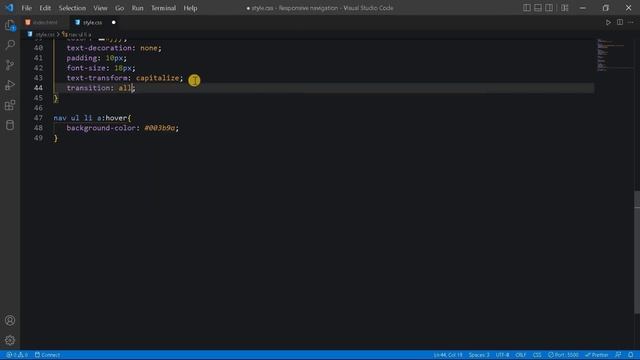Open the Edit menu
640x360 pixels.
click(45, 8)
